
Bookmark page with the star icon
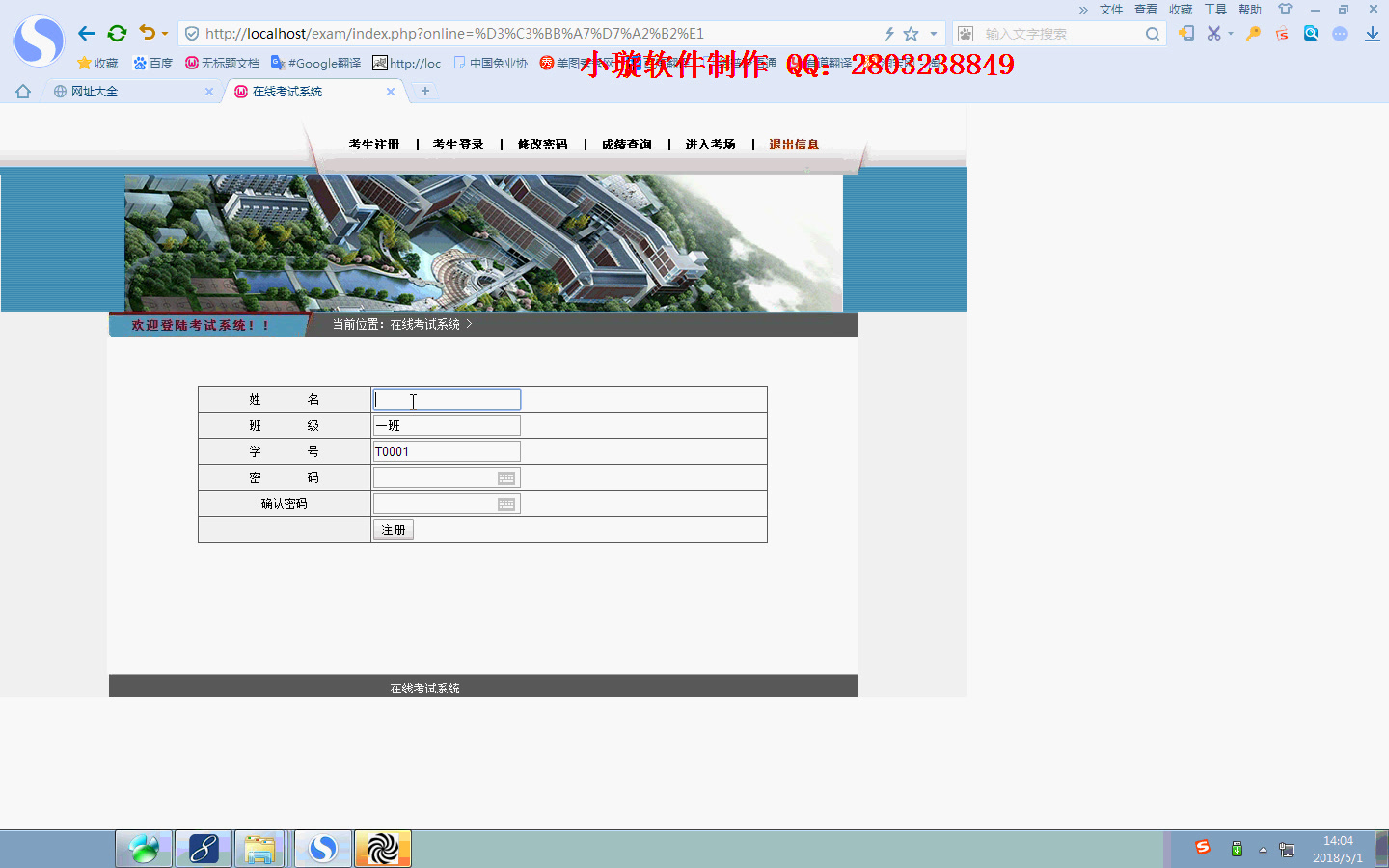[911, 34]
